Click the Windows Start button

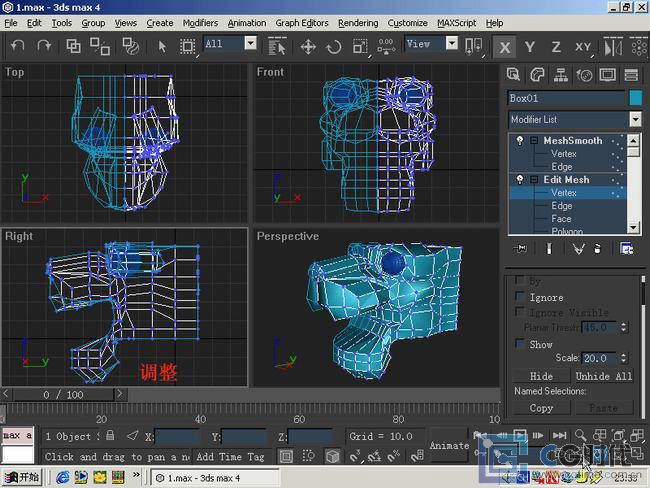pyautogui.click(x=22, y=478)
